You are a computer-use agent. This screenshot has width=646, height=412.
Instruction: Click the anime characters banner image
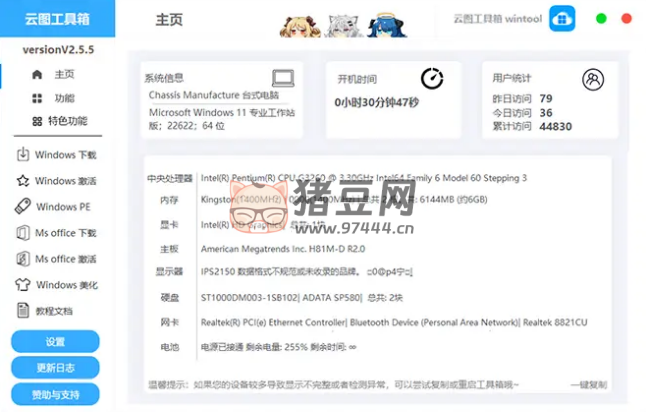click(343, 26)
